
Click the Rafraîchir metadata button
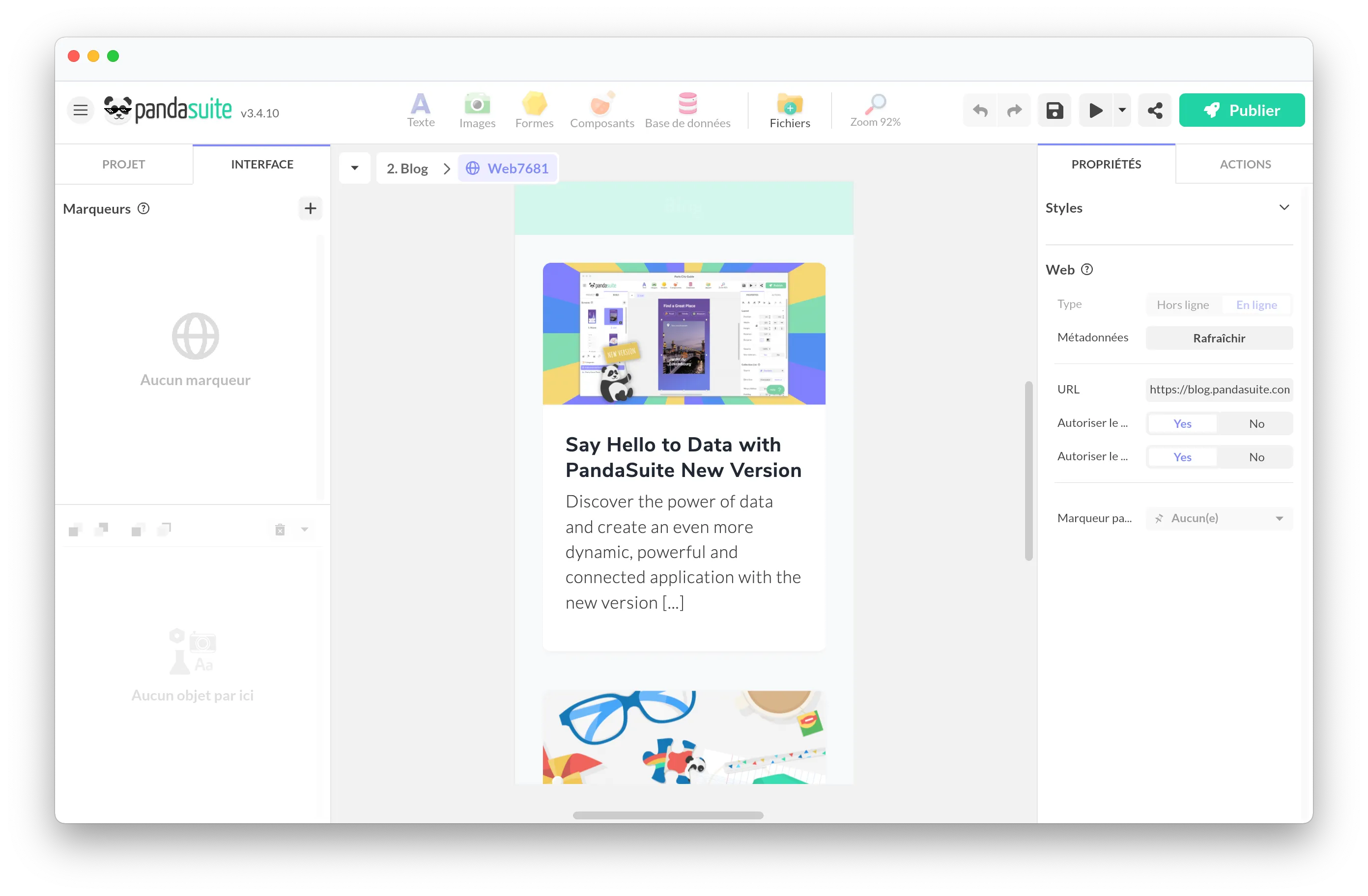pos(1219,338)
